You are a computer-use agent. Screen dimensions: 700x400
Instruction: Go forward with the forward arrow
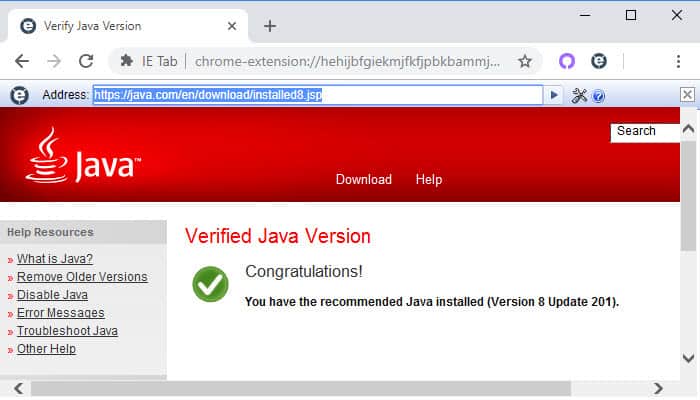pyautogui.click(x=54, y=61)
